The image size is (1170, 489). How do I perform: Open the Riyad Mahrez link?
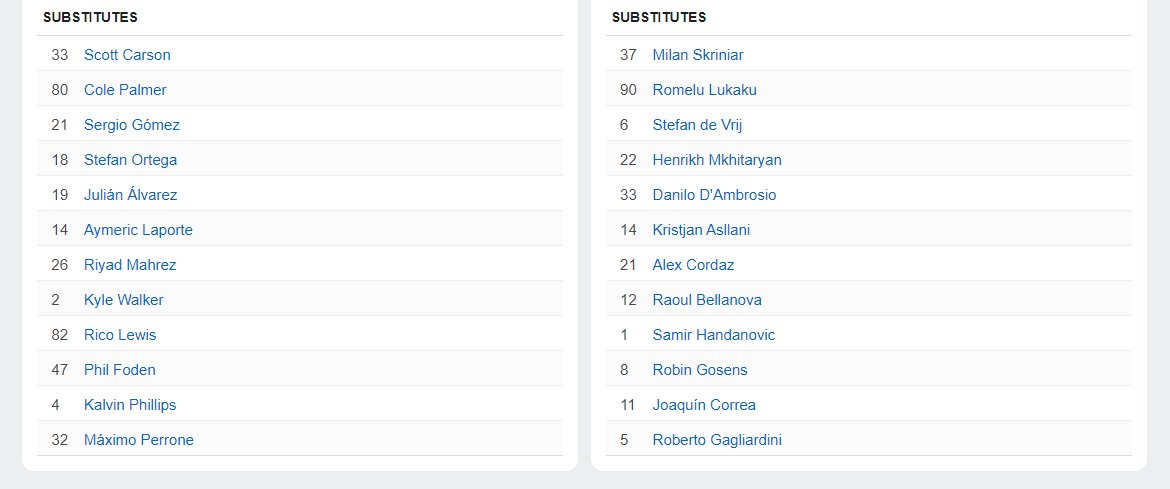[x=130, y=265]
